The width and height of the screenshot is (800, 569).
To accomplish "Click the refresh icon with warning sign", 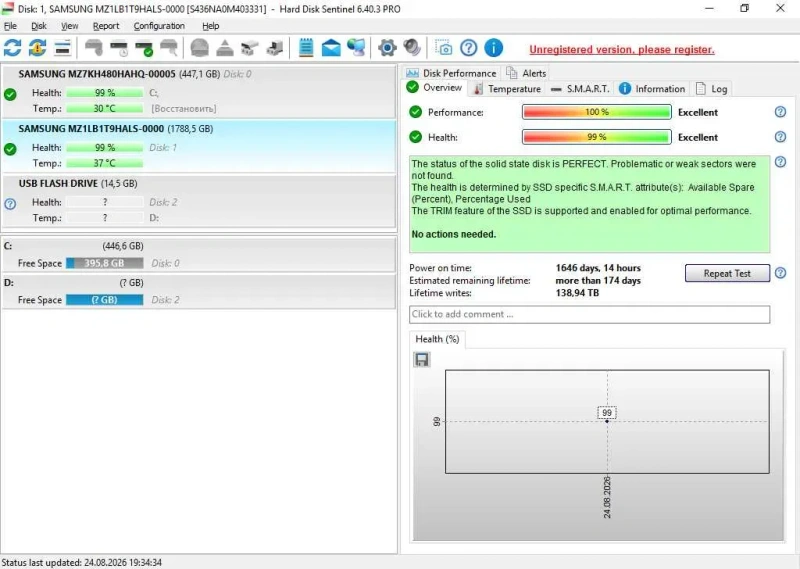I will [x=37, y=48].
